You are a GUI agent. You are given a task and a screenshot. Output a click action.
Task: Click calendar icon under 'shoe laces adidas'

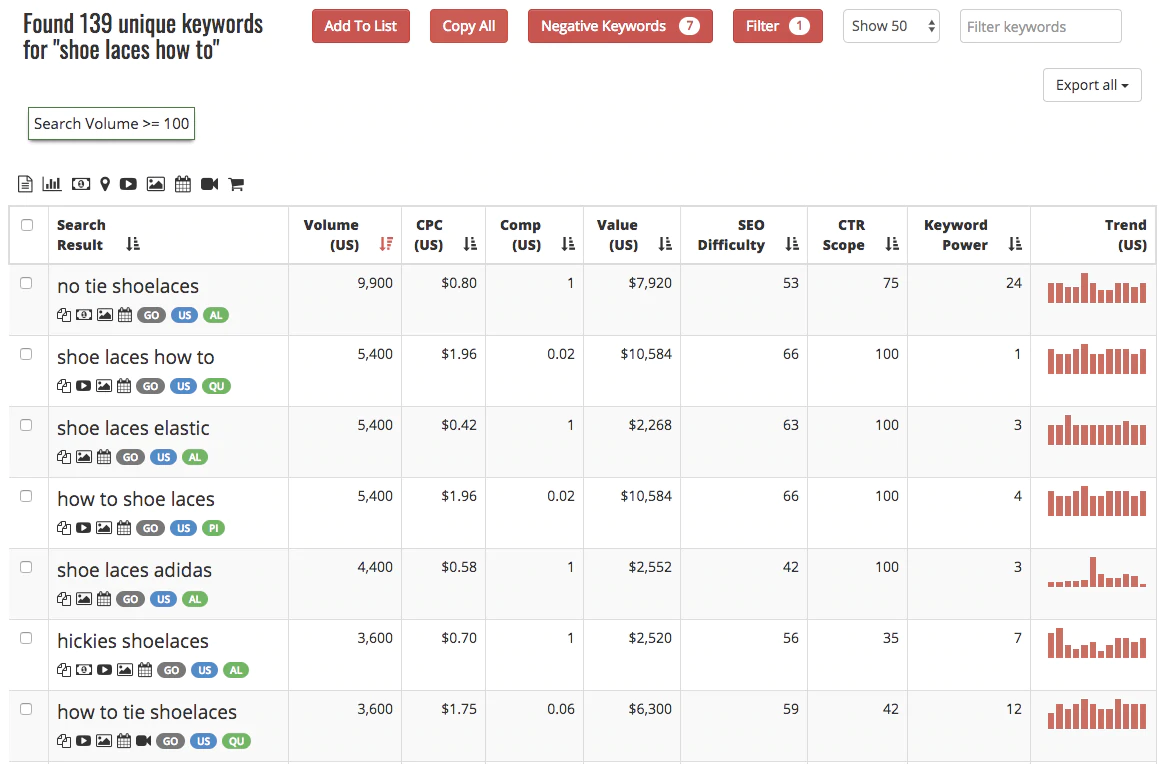pyautogui.click(x=104, y=599)
